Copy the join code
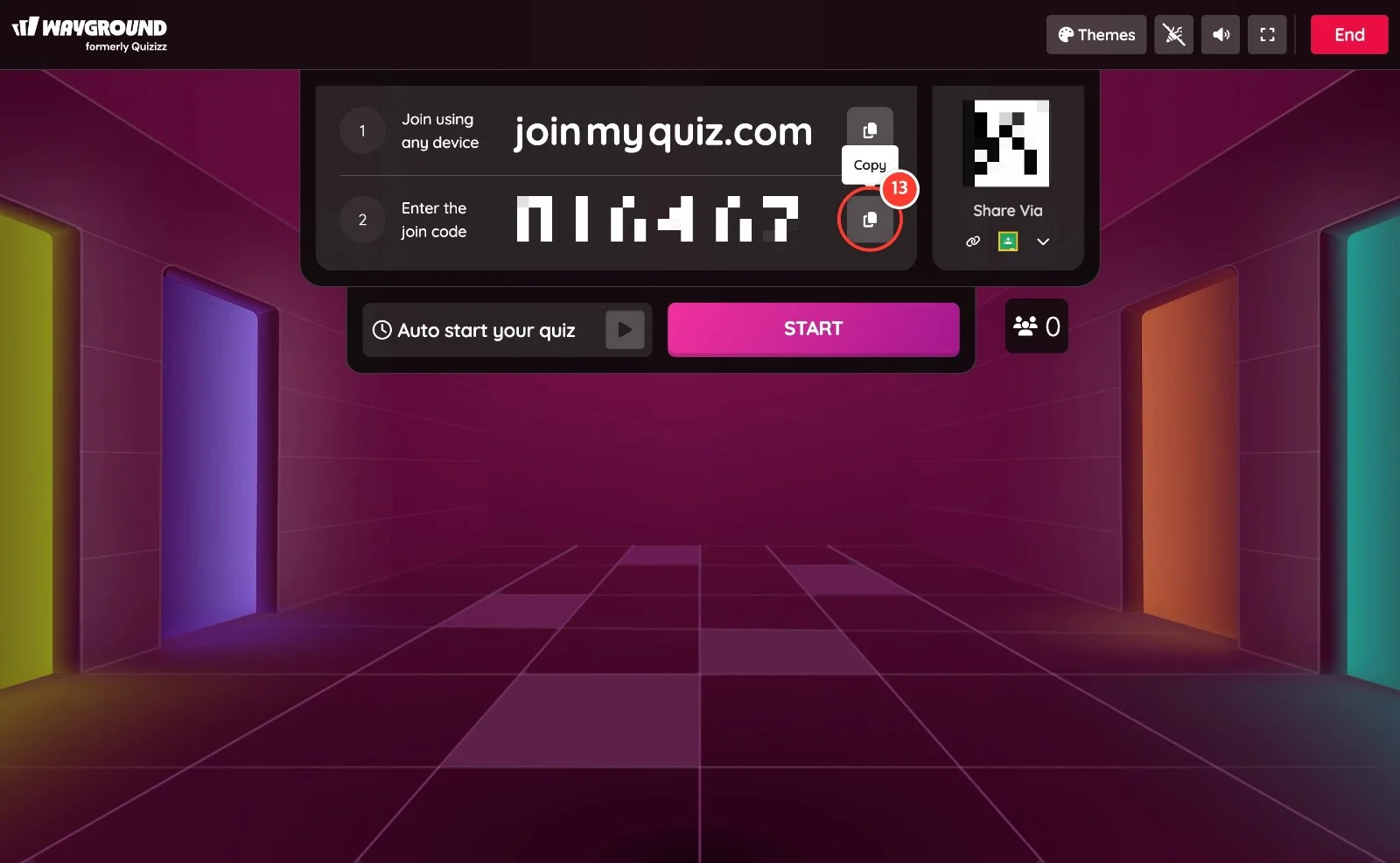Viewport: 1400px width, 863px height. 870,220
